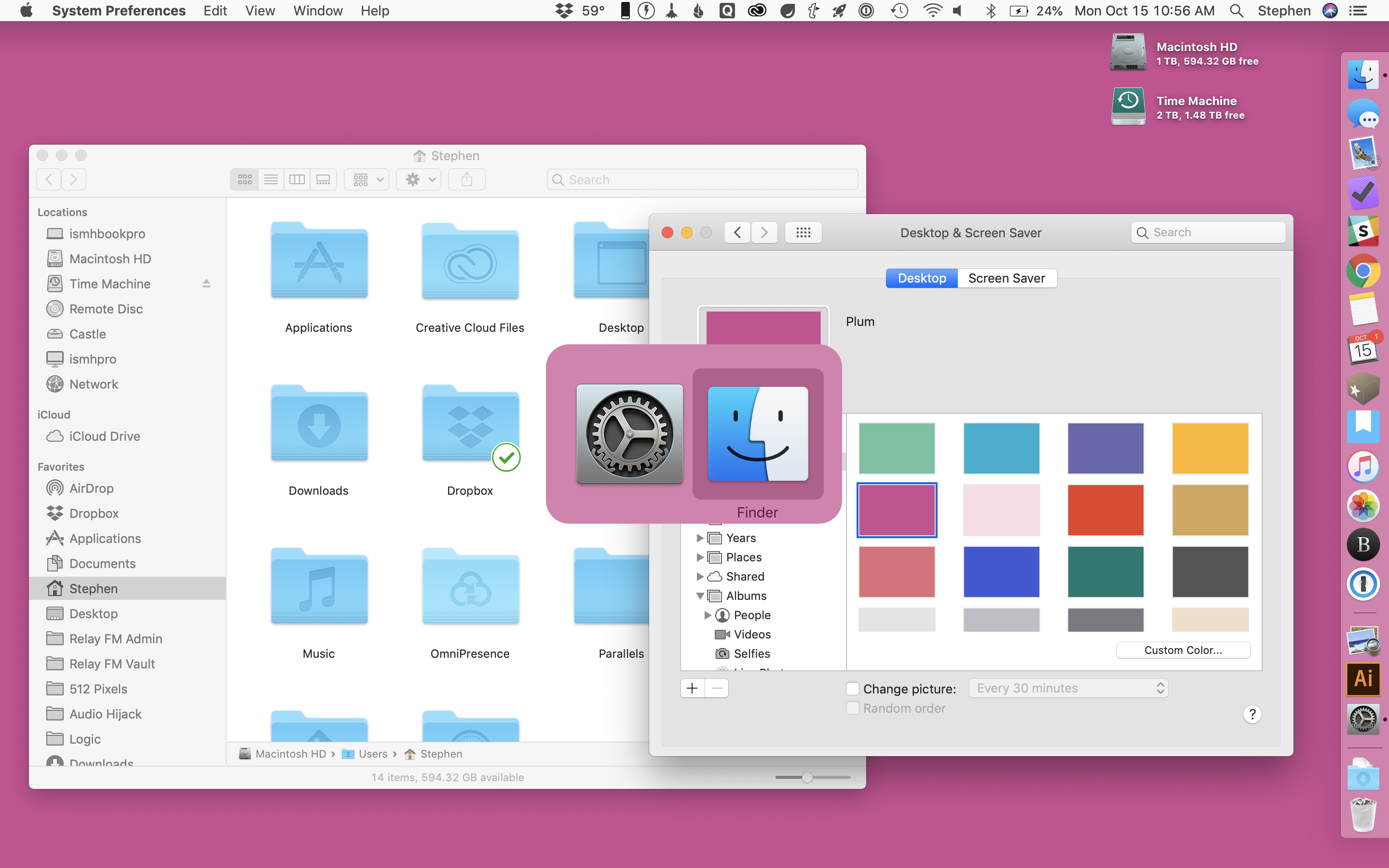Show all preferences grid button

pos(803,232)
